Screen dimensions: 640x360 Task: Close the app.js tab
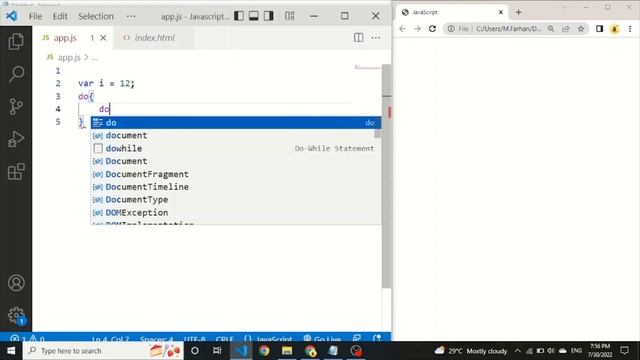tap(103, 38)
